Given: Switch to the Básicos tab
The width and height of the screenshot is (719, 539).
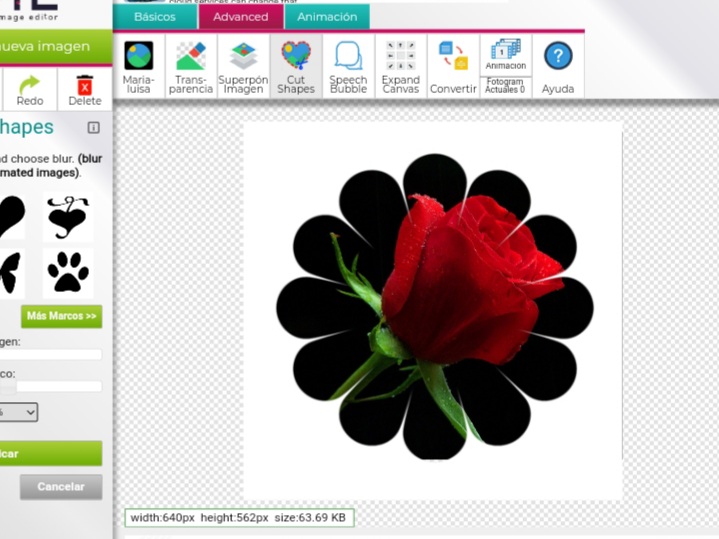Looking at the screenshot, I should point(155,17).
